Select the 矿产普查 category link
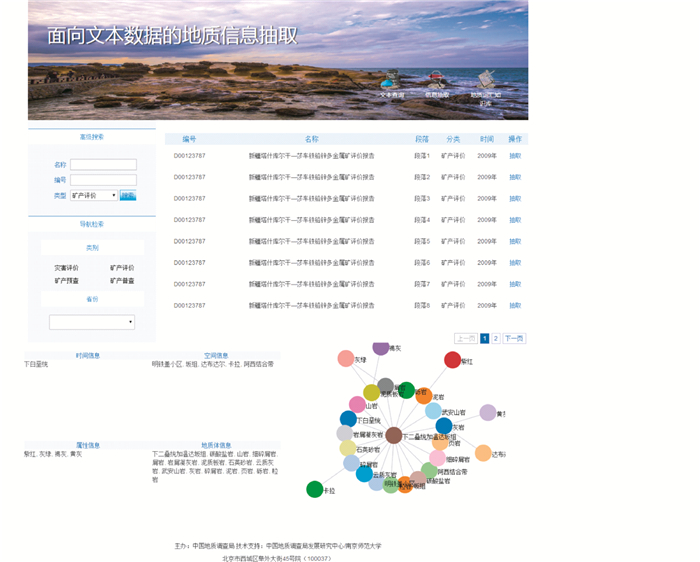 122,281
